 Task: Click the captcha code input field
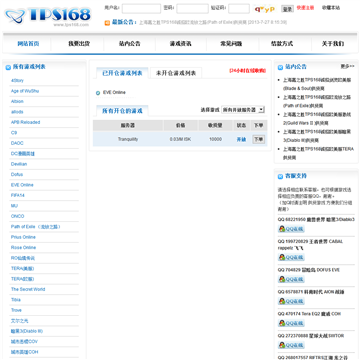click(x=239, y=9)
